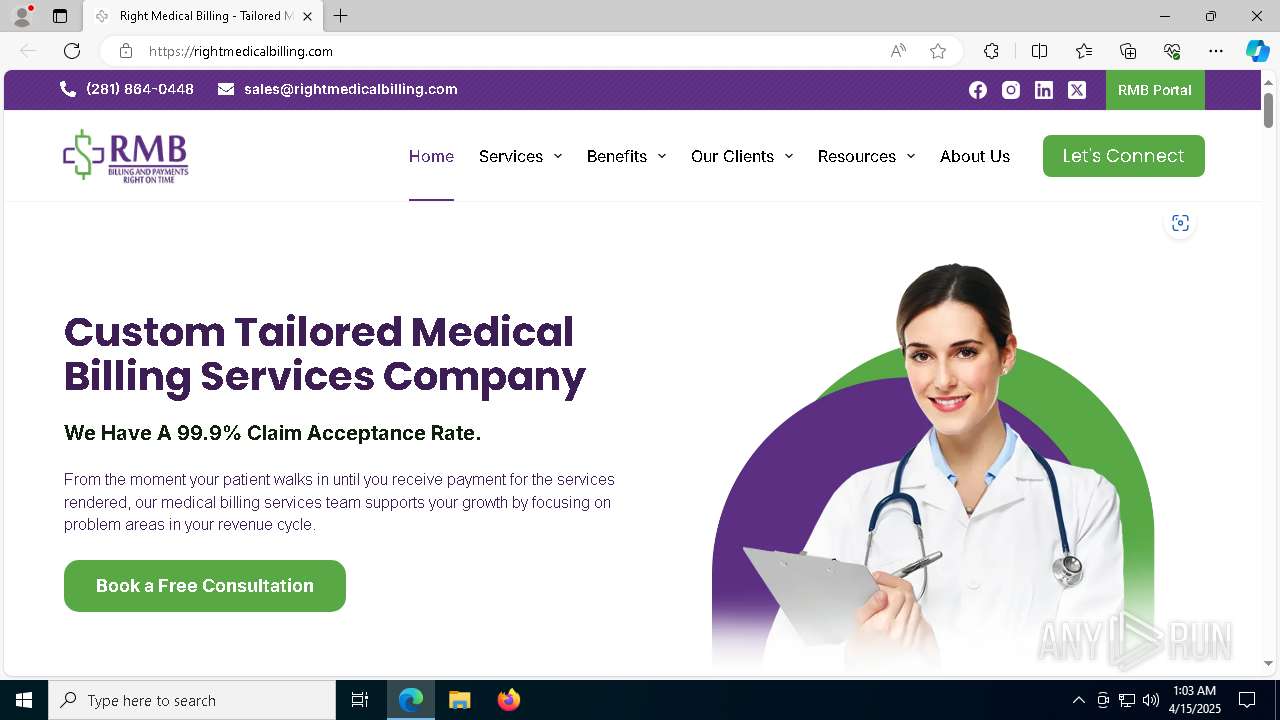This screenshot has height=720, width=1280.
Task: Refresh the page
Action: coord(72,51)
